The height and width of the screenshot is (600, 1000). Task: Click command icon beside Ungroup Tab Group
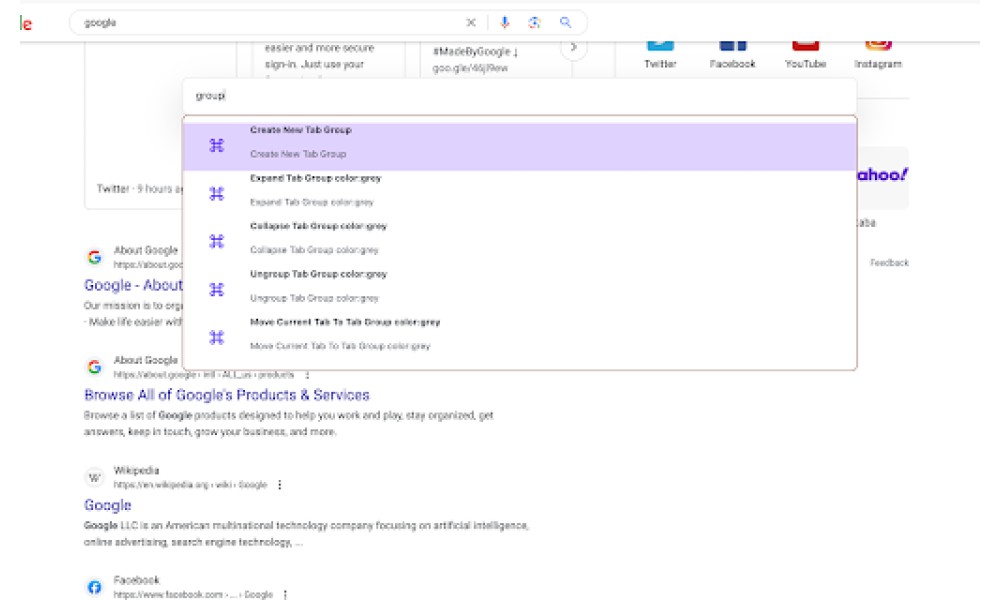tap(217, 289)
